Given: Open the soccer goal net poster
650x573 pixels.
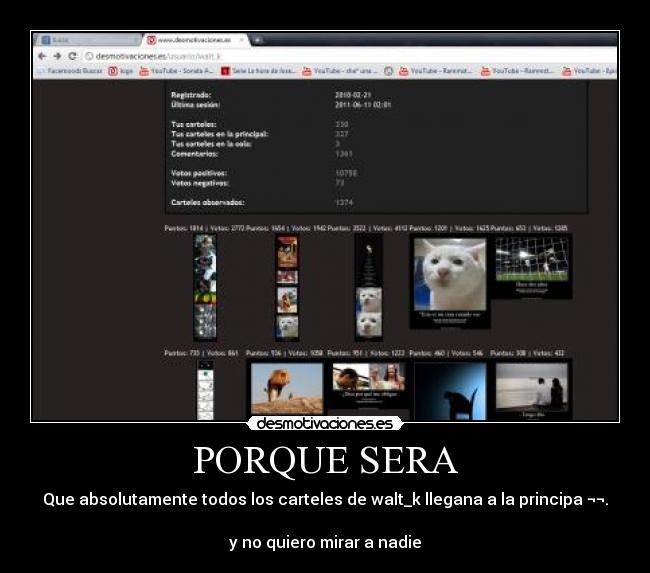Looking at the screenshot, I should coord(532,266).
